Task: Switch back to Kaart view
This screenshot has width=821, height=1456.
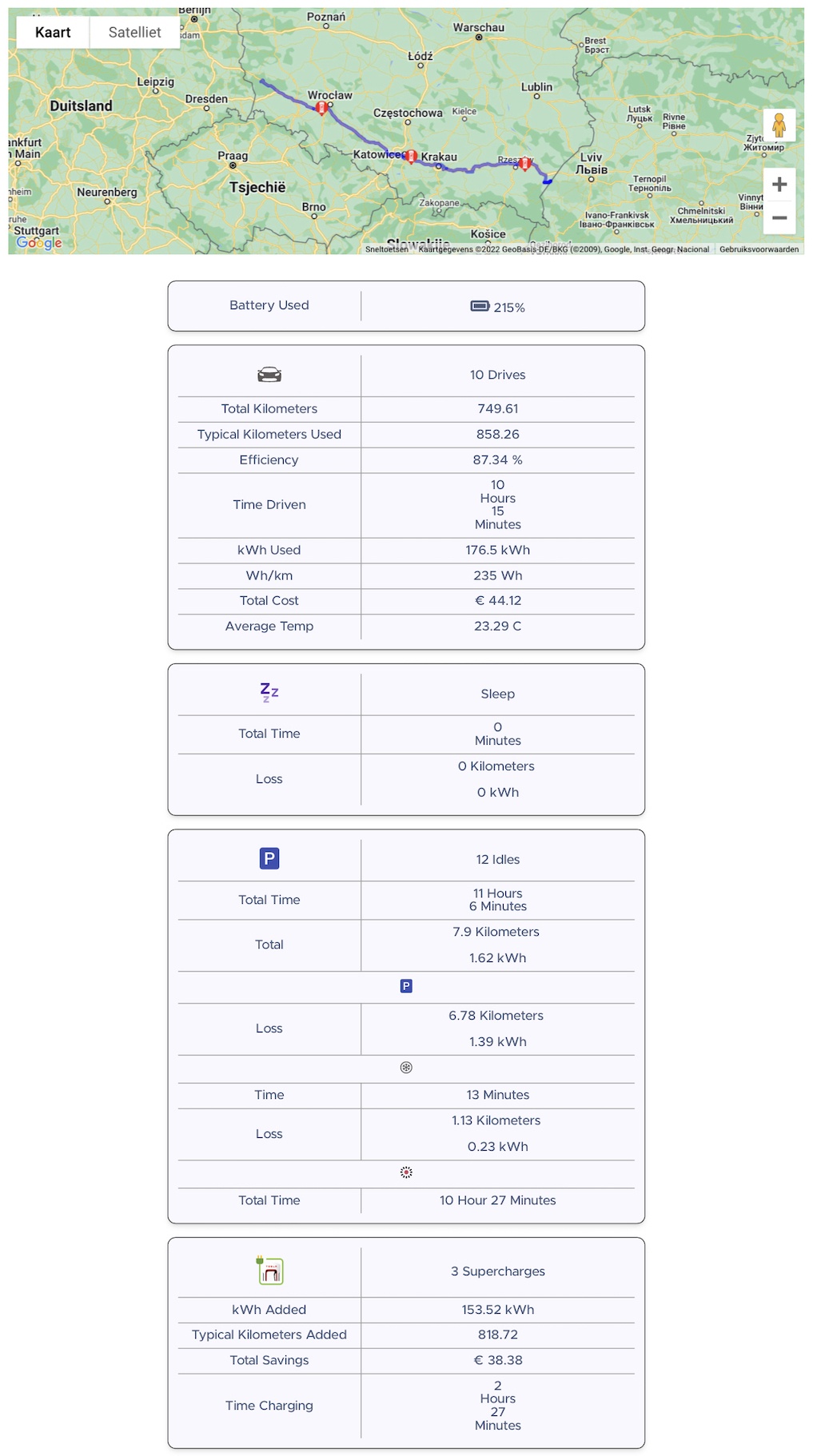Action: (x=51, y=32)
